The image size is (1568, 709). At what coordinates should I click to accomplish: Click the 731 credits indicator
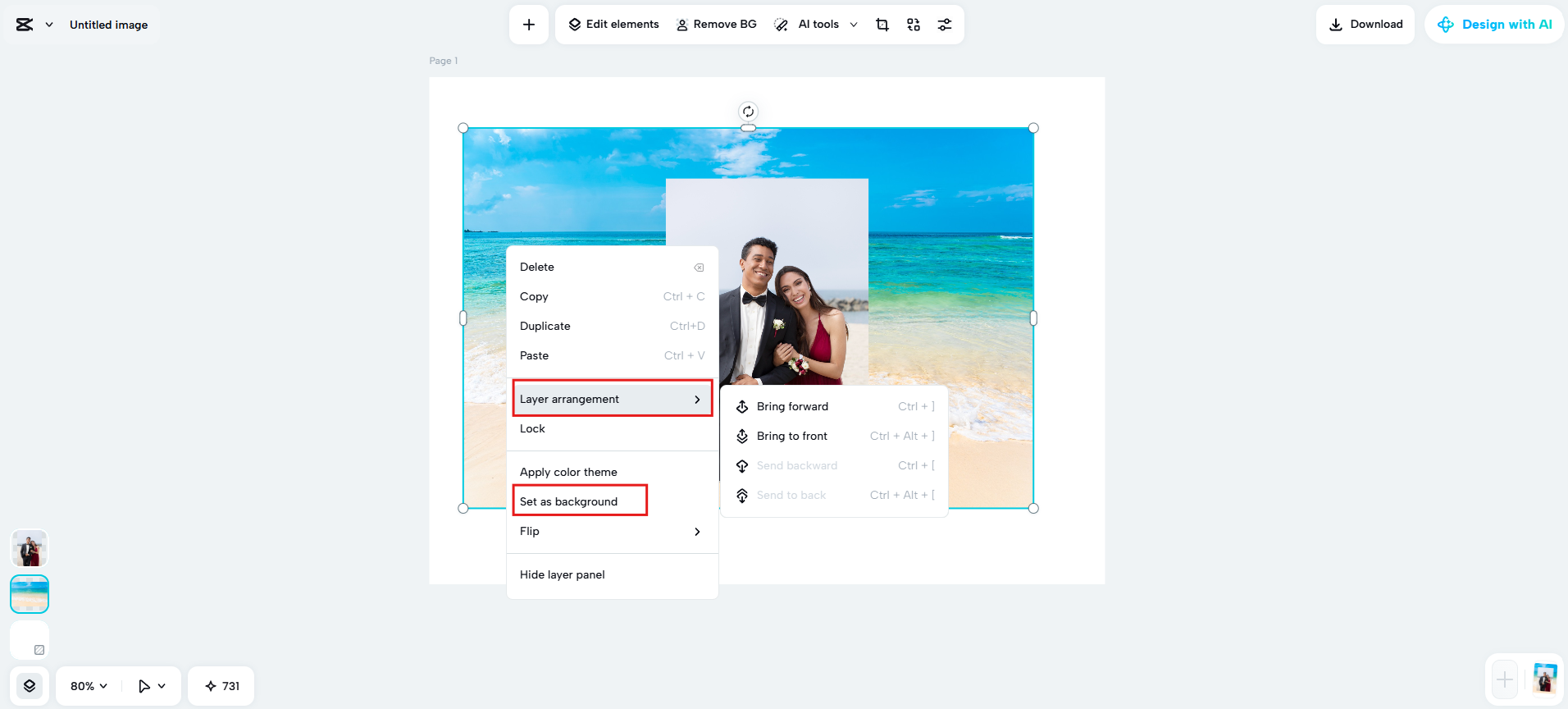(221, 686)
